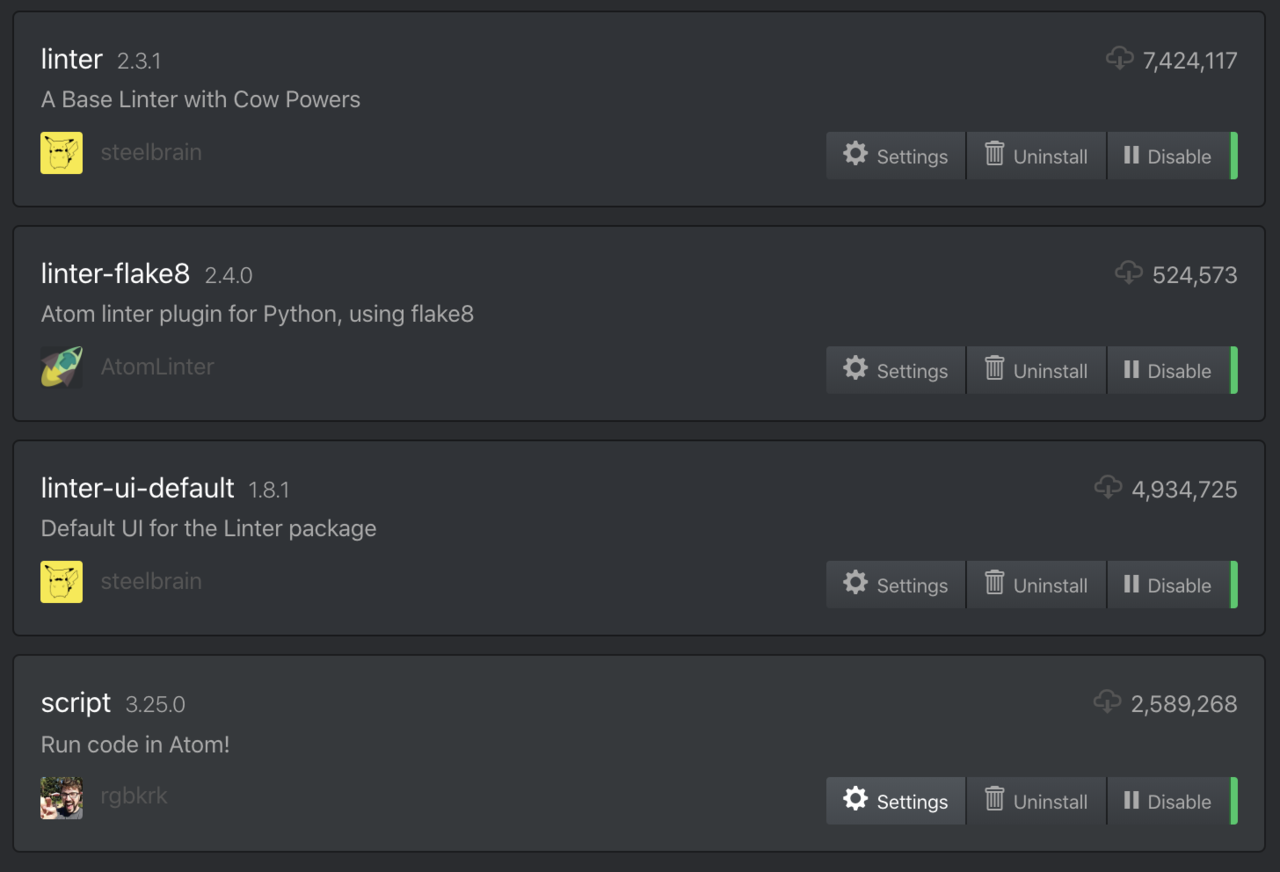Click the download cloud icon for linter-flake8
This screenshot has width=1280, height=872.
(x=1129, y=273)
